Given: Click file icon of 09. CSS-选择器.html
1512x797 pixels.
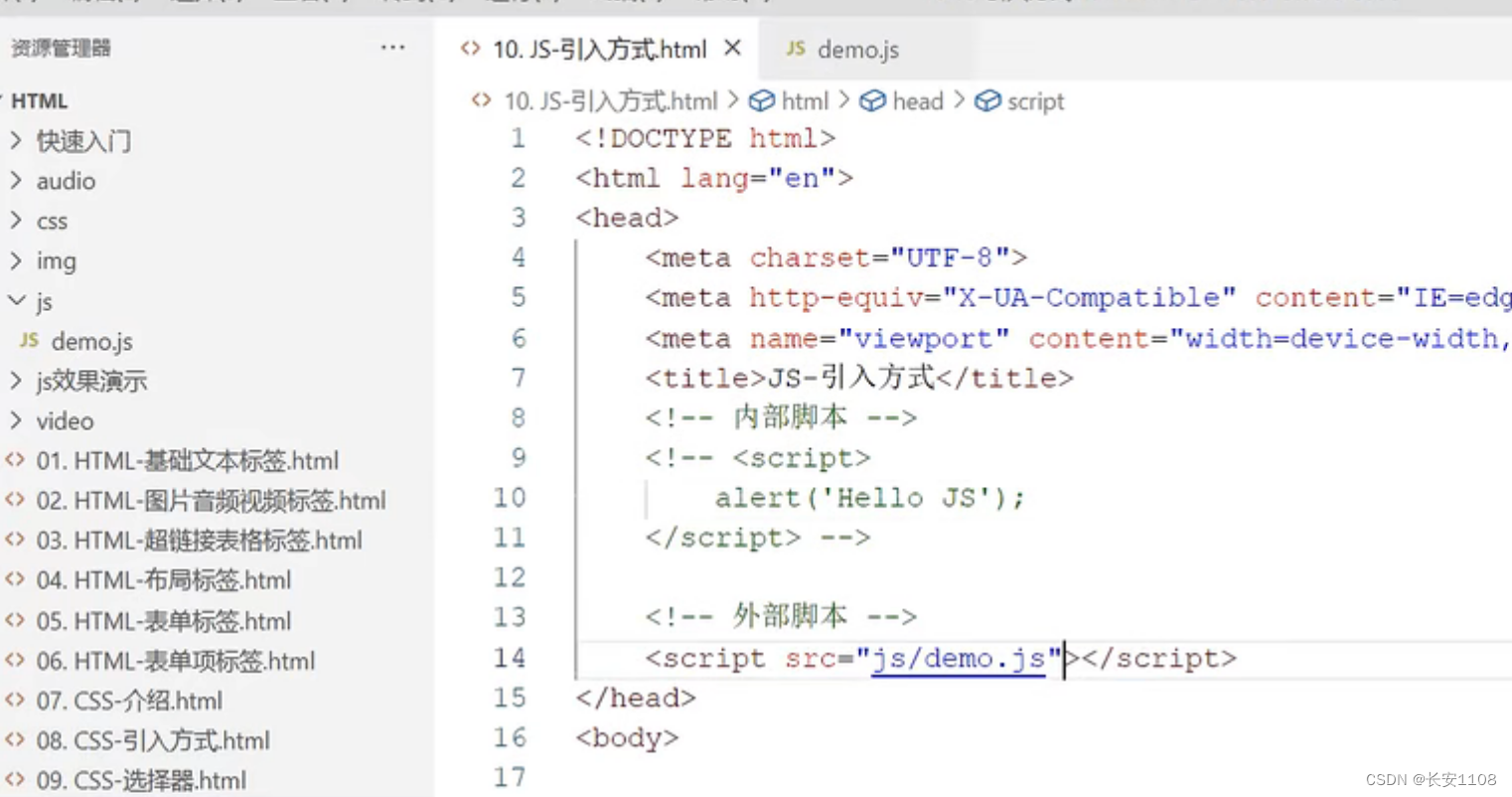Looking at the screenshot, I should [x=14, y=779].
